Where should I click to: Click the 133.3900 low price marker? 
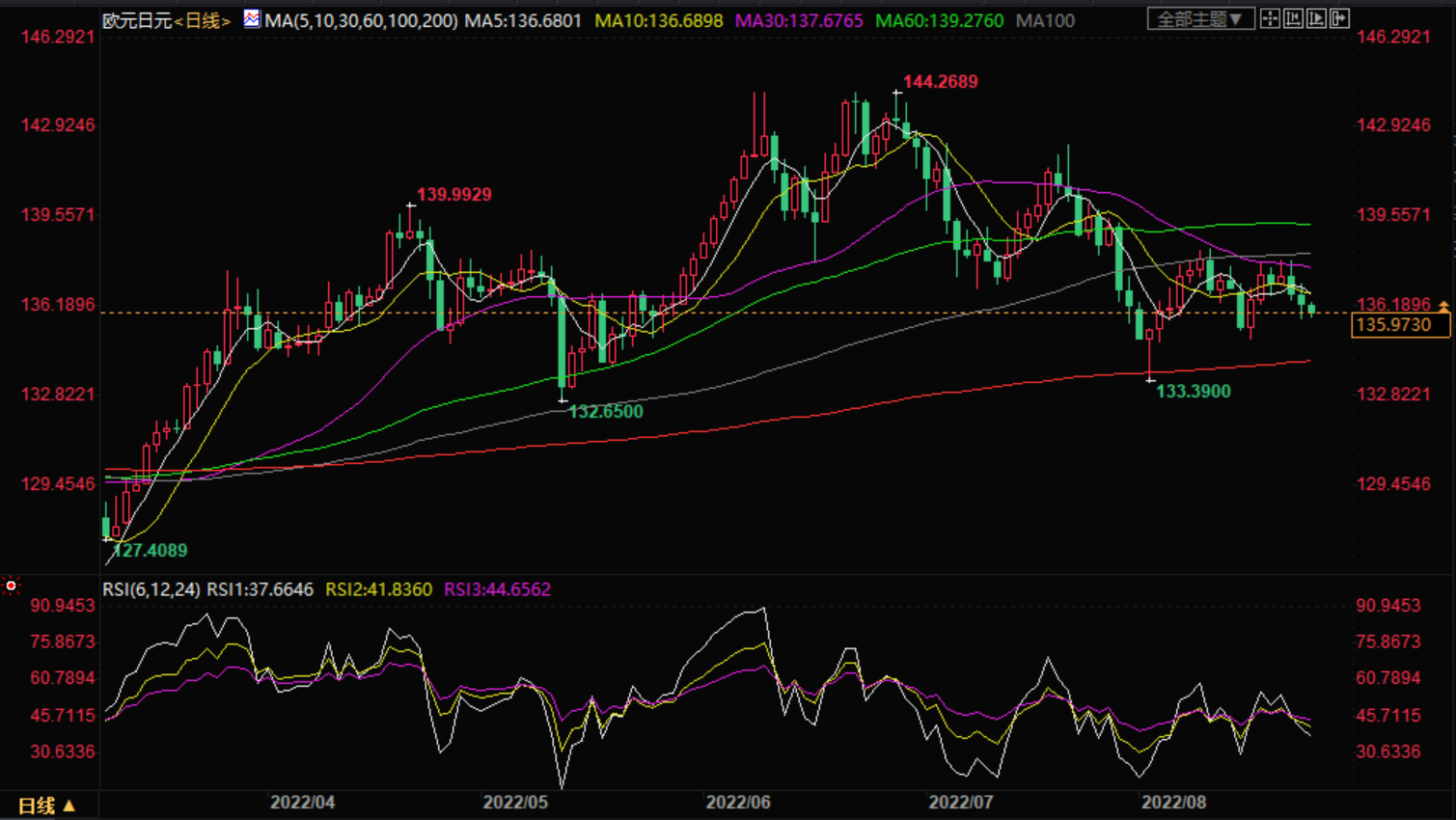click(1193, 391)
